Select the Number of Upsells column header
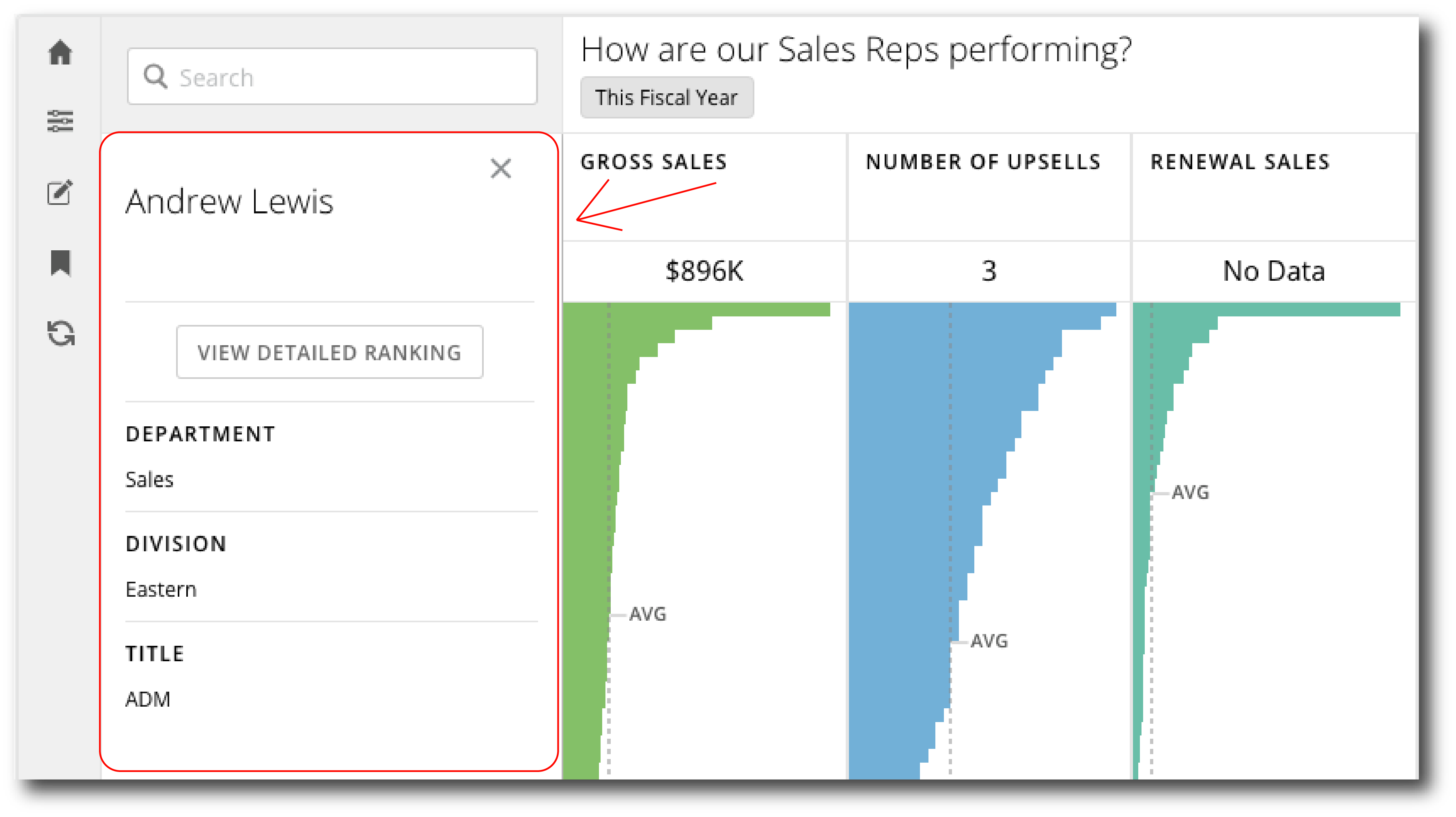The height and width of the screenshot is (817, 1456). click(984, 162)
